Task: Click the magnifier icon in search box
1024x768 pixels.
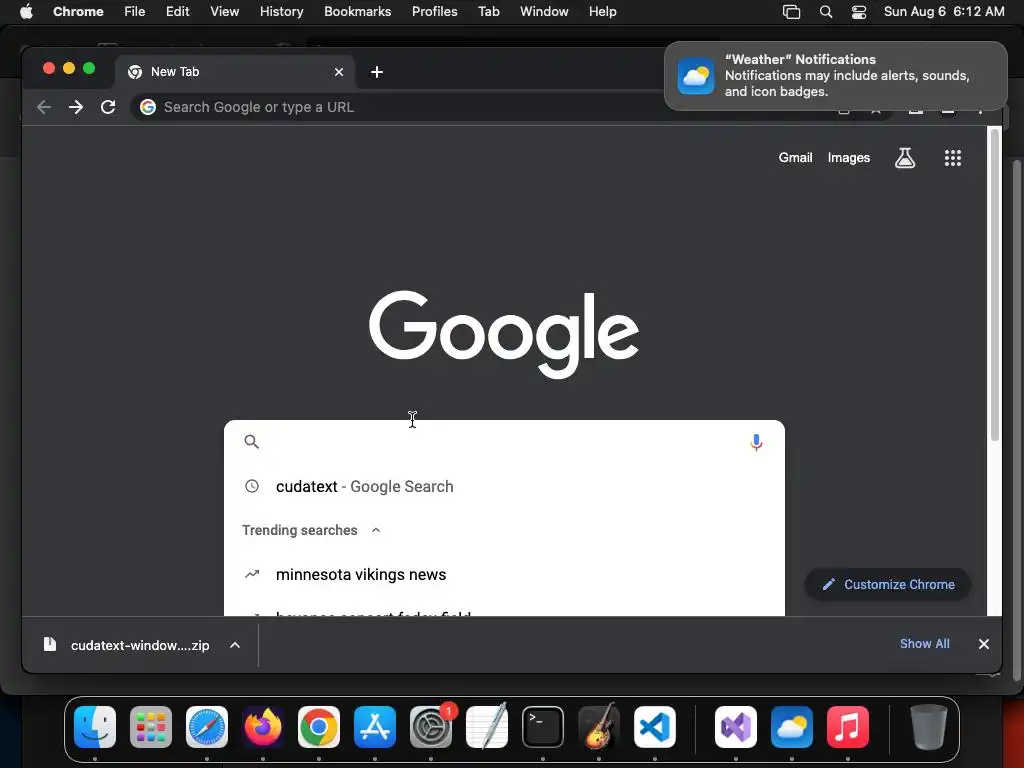Action: [x=251, y=441]
